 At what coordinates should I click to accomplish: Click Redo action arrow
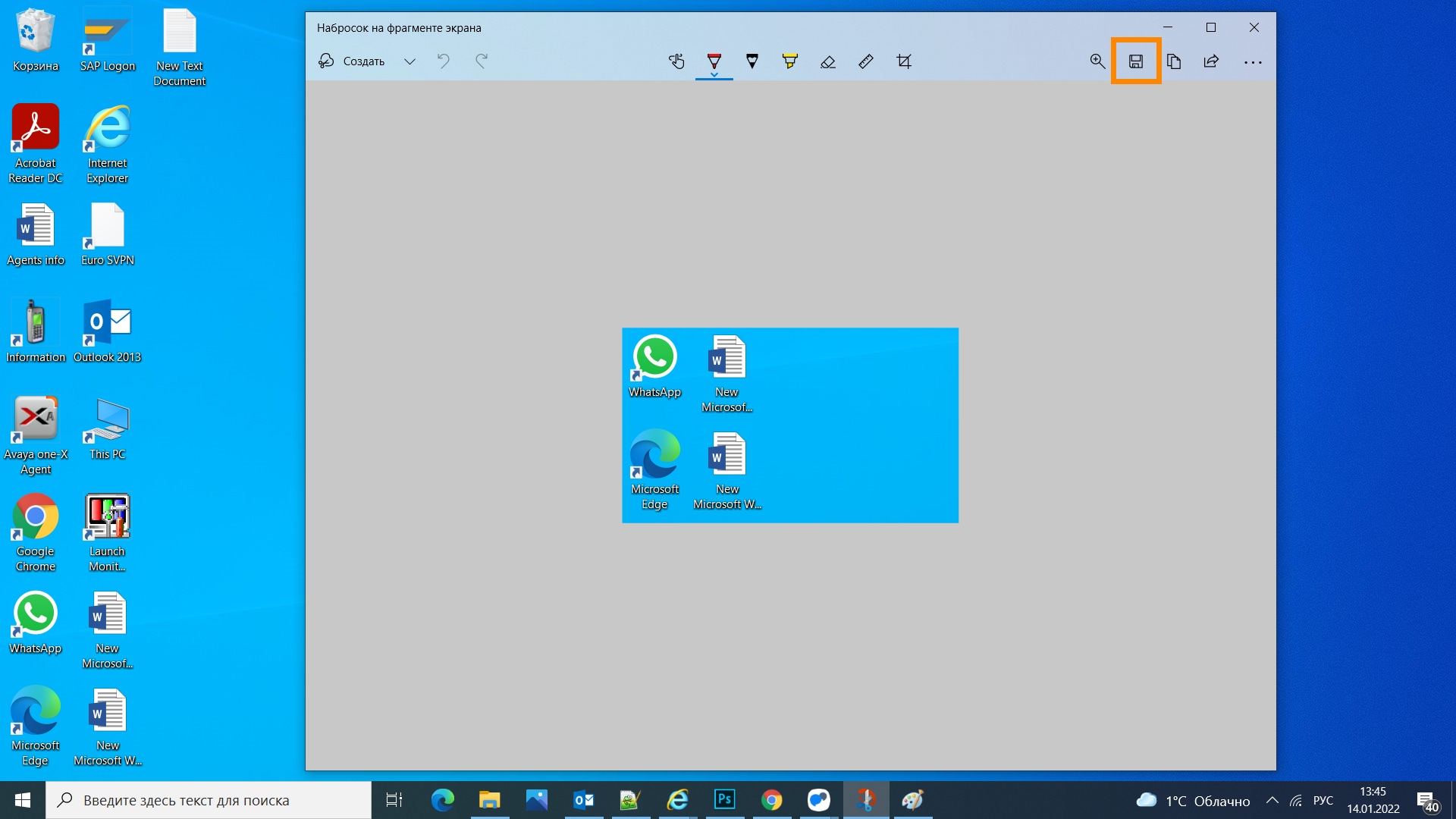click(x=481, y=61)
